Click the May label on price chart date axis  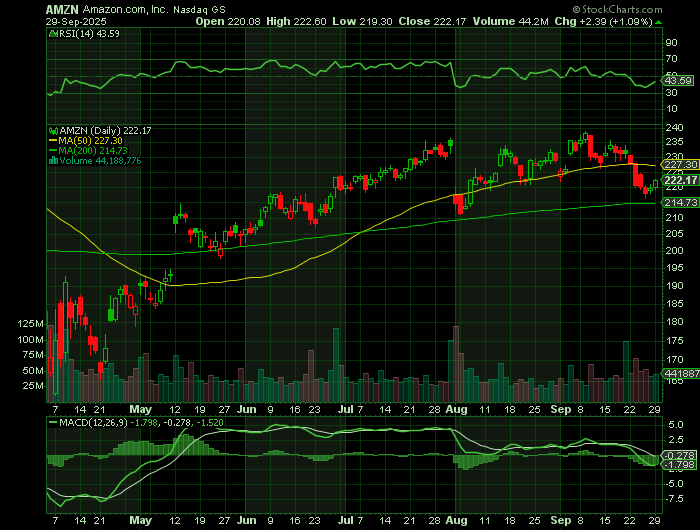point(140,409)
